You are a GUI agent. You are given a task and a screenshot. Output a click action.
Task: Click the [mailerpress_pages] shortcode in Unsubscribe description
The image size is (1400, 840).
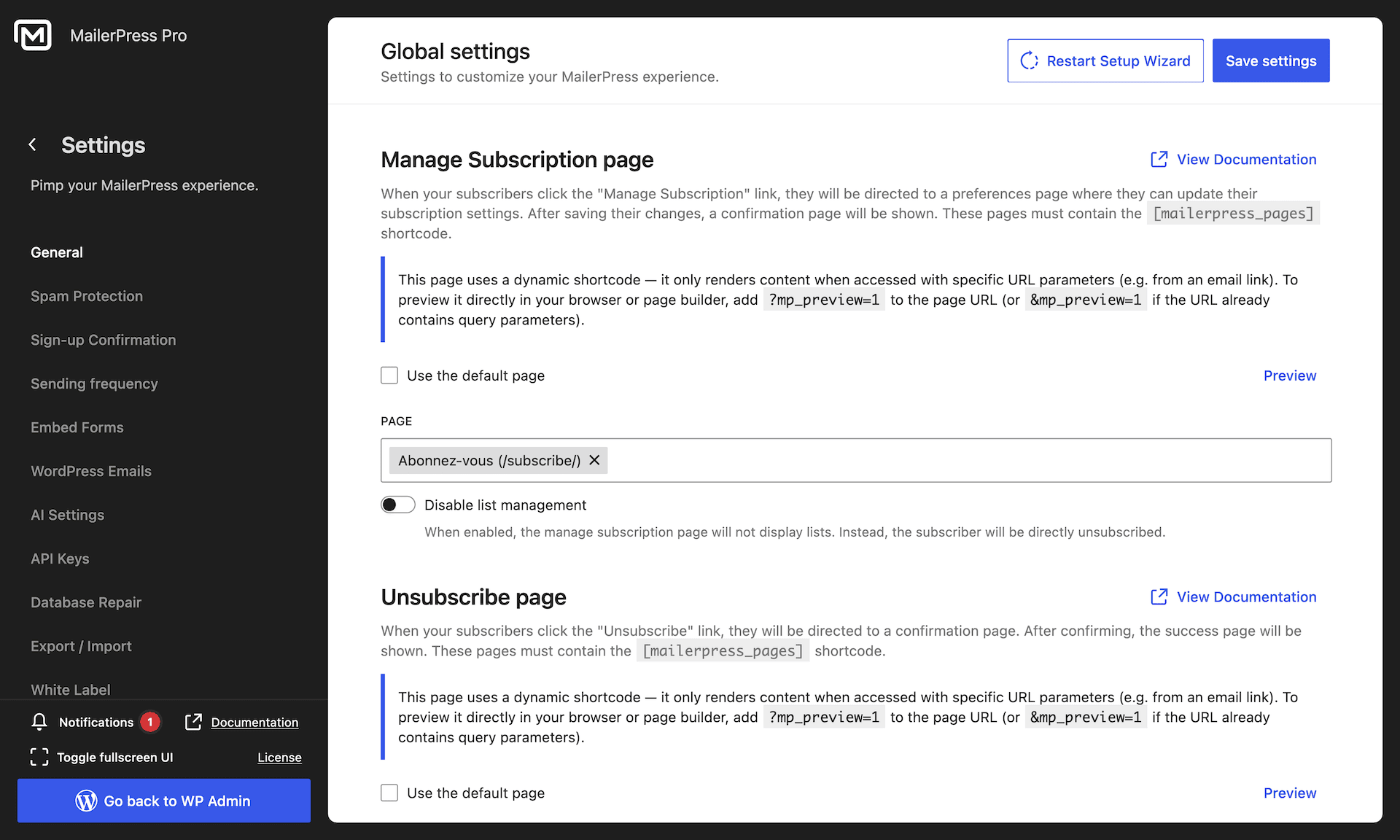click(x=723, y=650)
